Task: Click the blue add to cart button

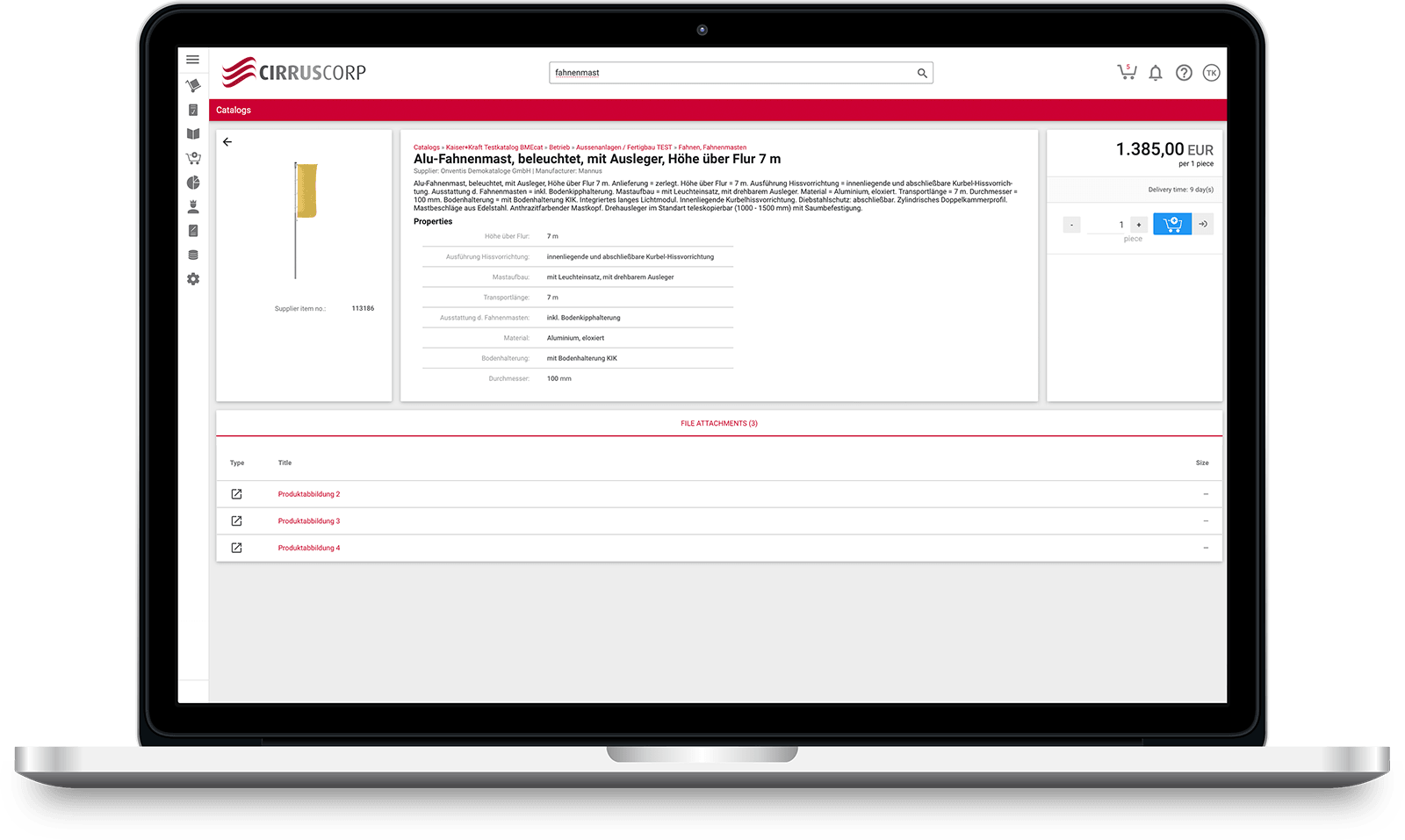Action: click(x=1172, y=225)
